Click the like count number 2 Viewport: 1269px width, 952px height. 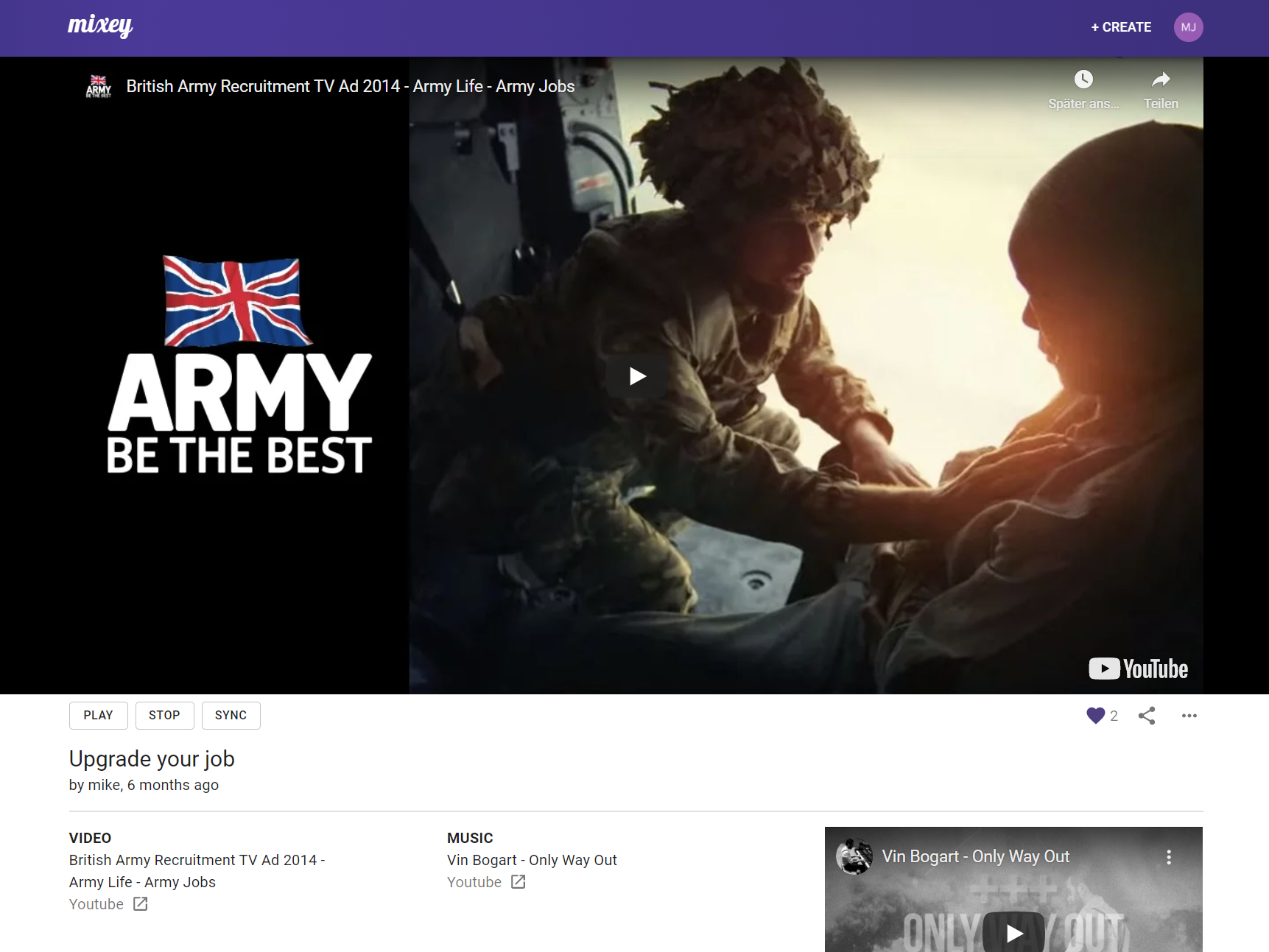[1114, 716]
